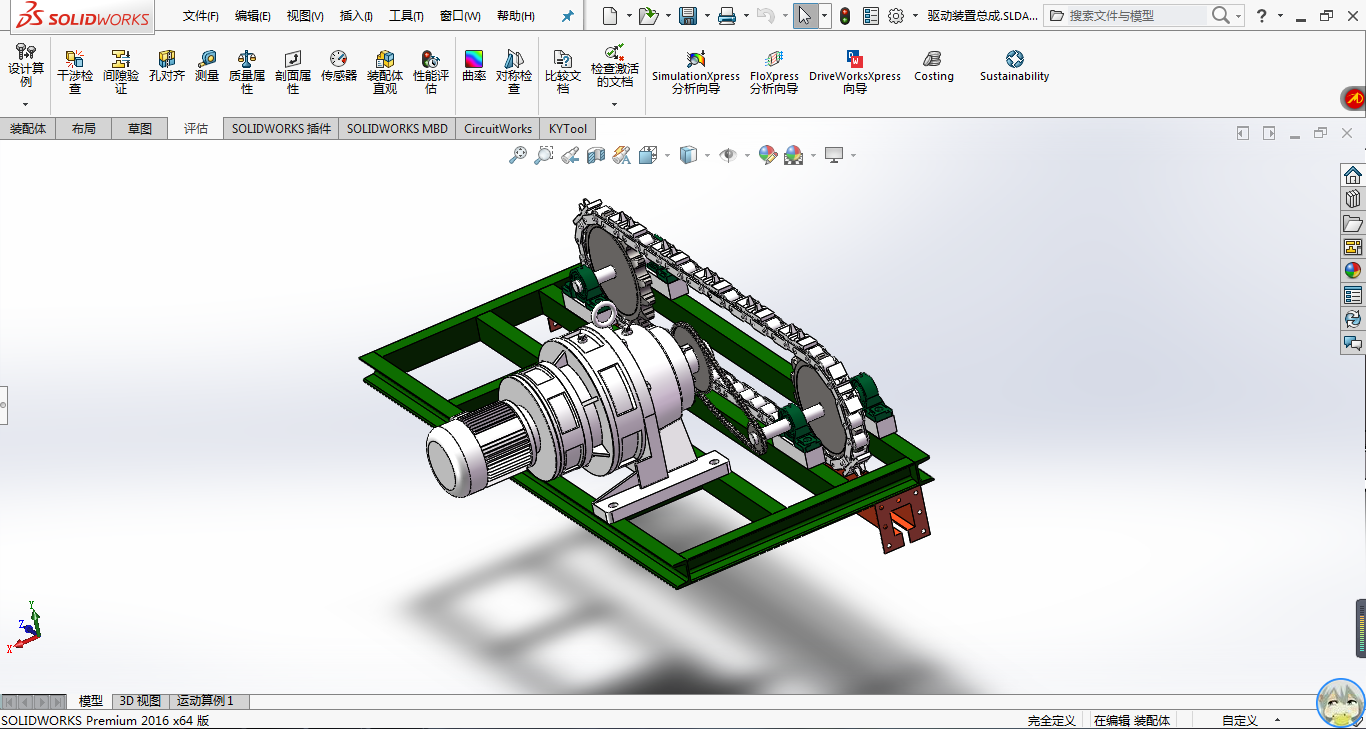
Task: Open the 测量 measure tool
Action: tap(207, 66)
